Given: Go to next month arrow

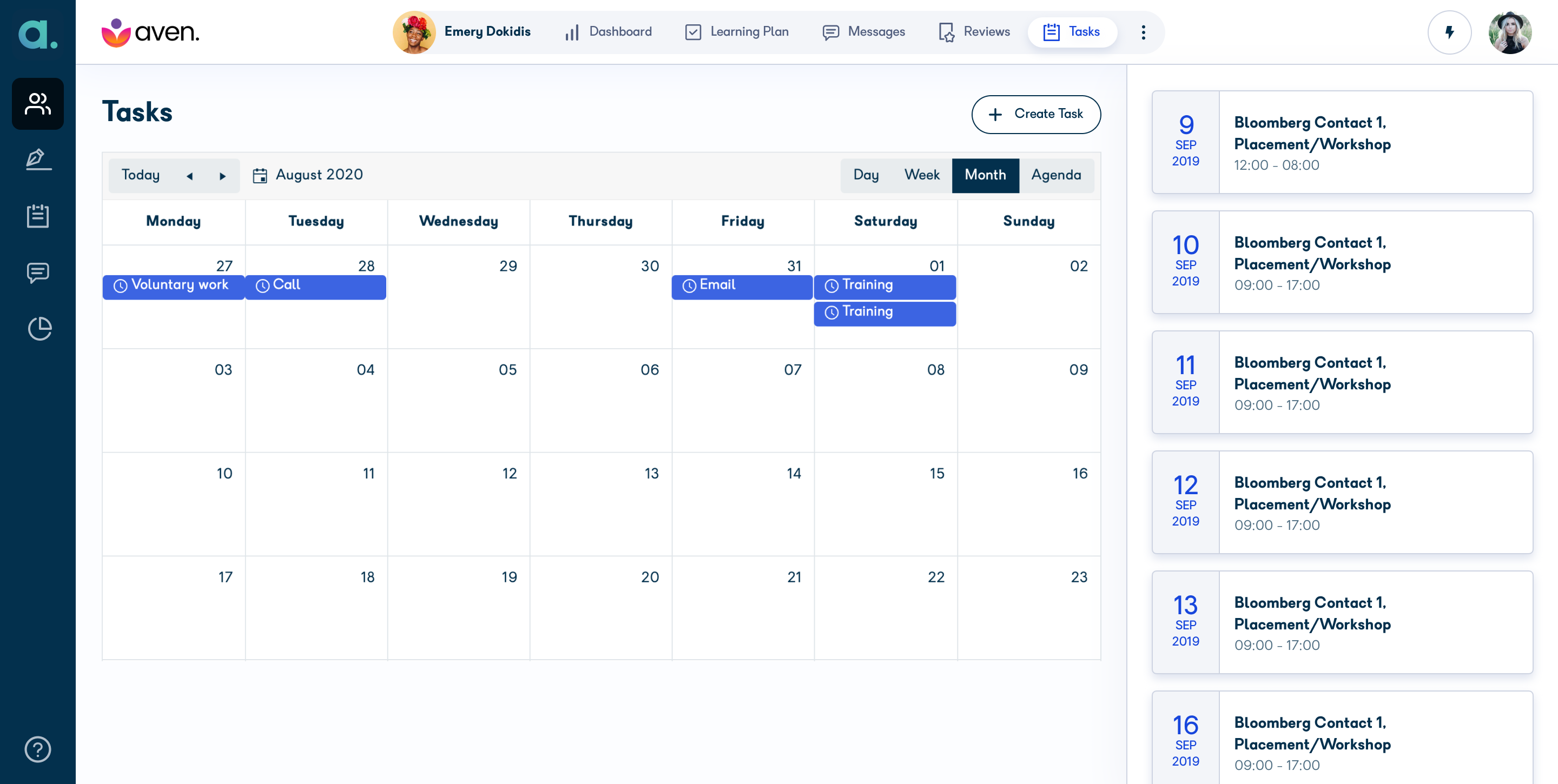Looking at the screenshot, I should [x=222, y=176].
